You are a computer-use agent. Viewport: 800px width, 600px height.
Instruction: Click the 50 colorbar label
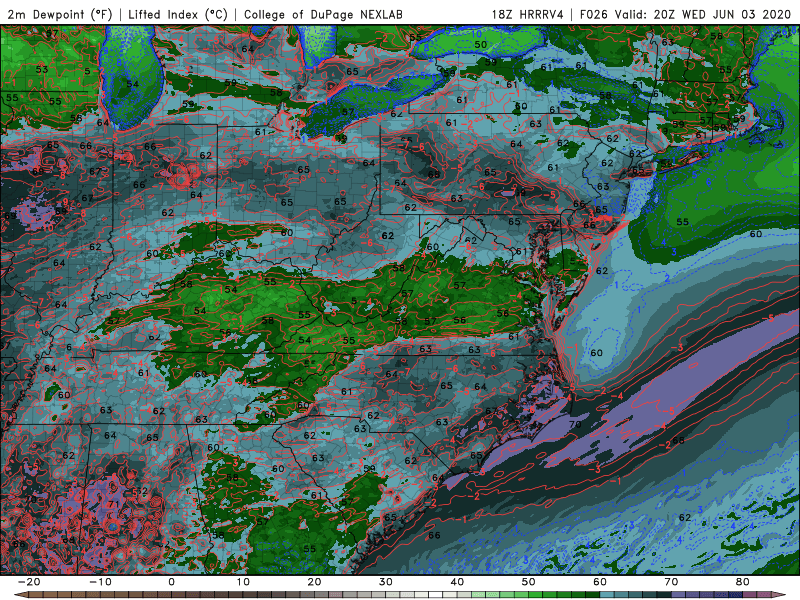click(x=529, y=582)
